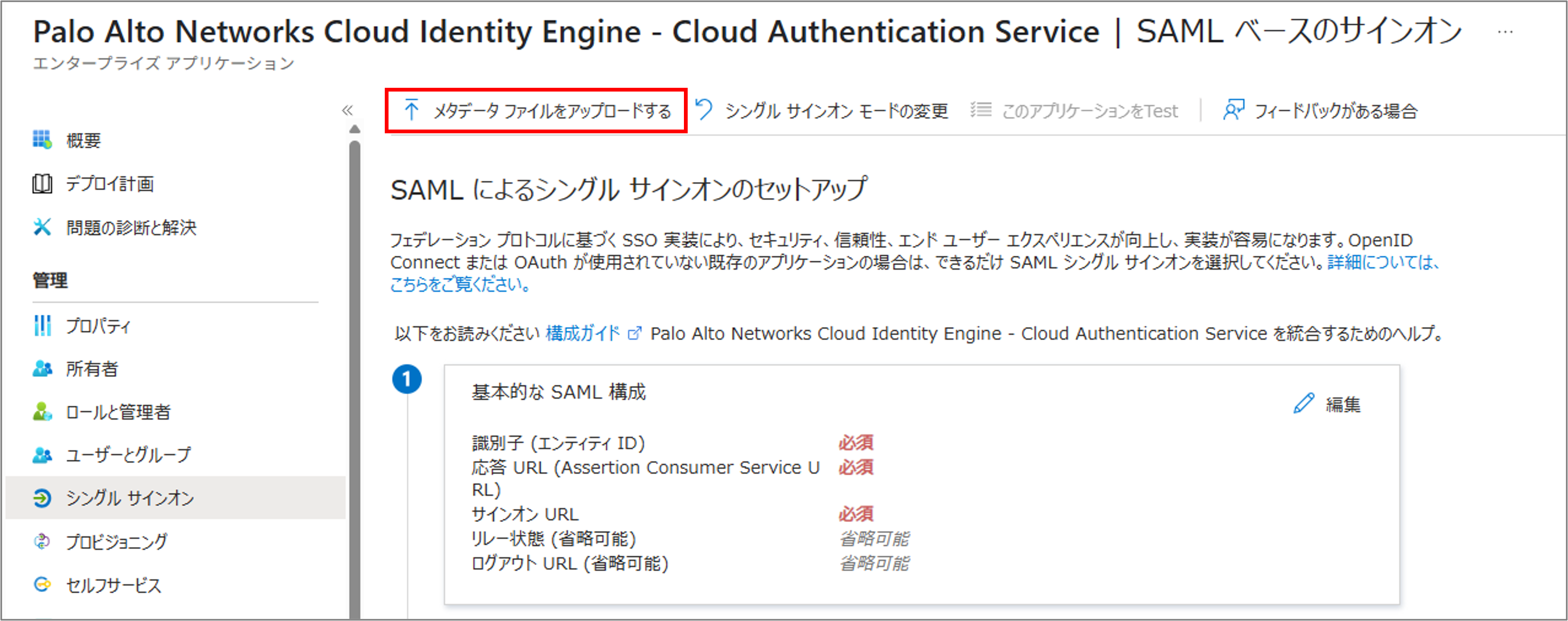1568x621 pixels.
Task: Select シングル サインオン モードの変更 toolbar text
Action: tap(836, 111)
